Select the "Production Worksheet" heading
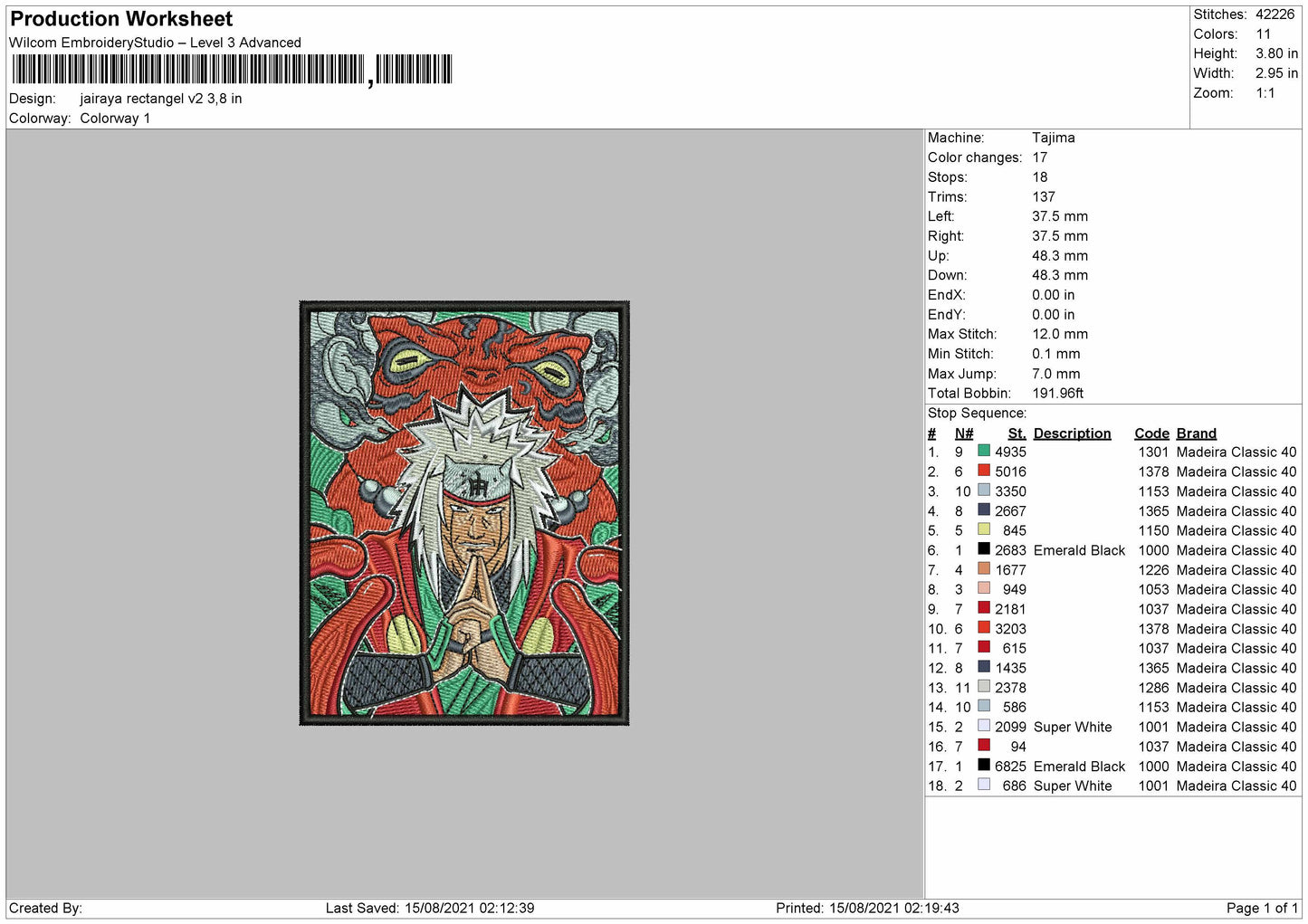 [x=121, y=19]
